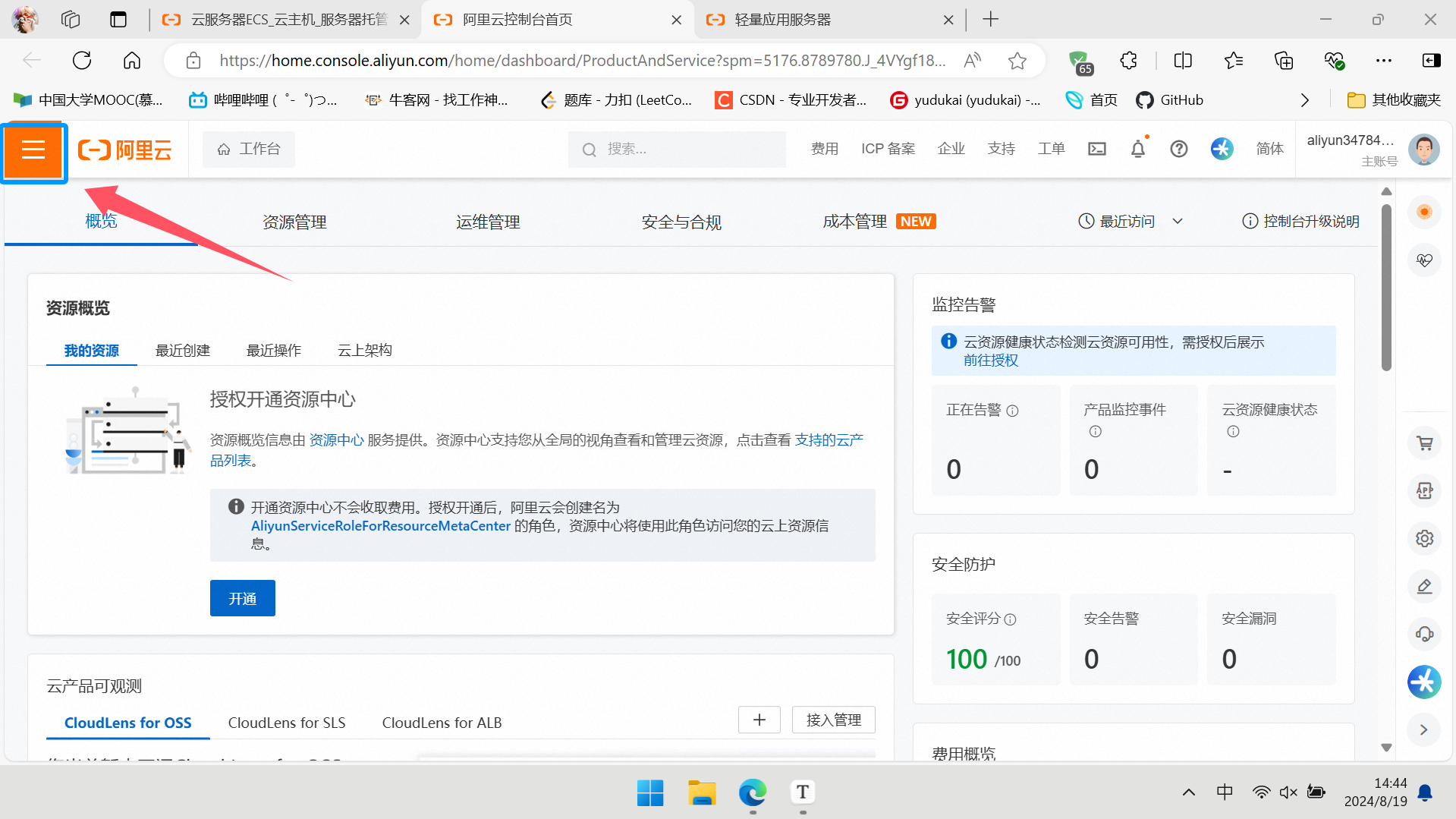
Task: Select the 最近操作 resource tab
Action: (274, 350)
